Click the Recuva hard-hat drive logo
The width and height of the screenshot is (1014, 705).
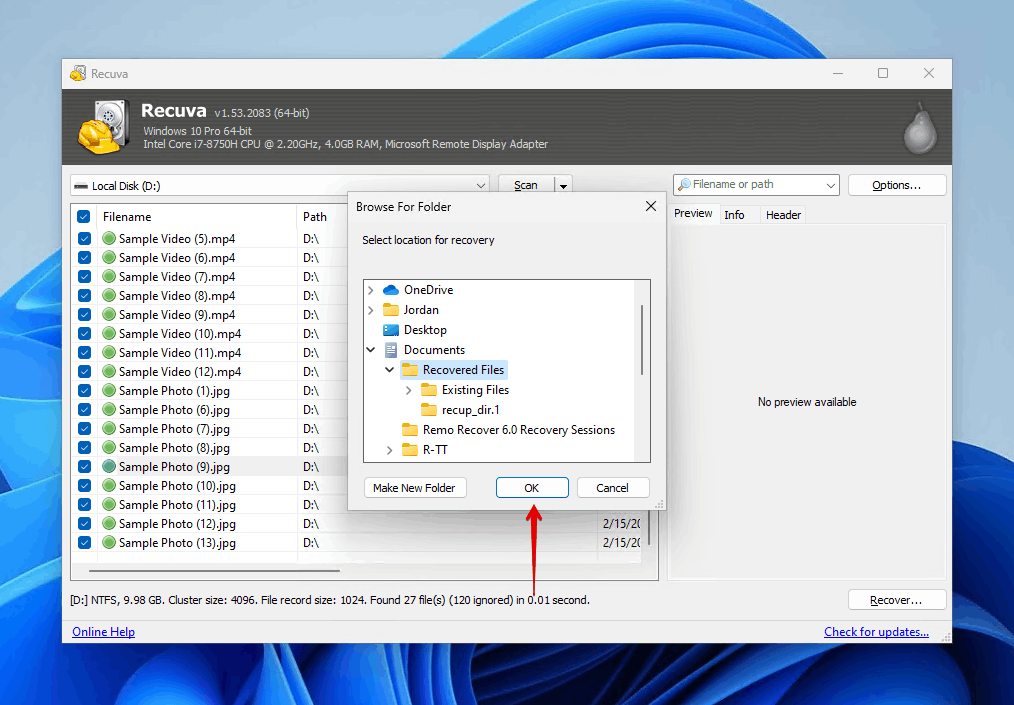tap(103, 127)
